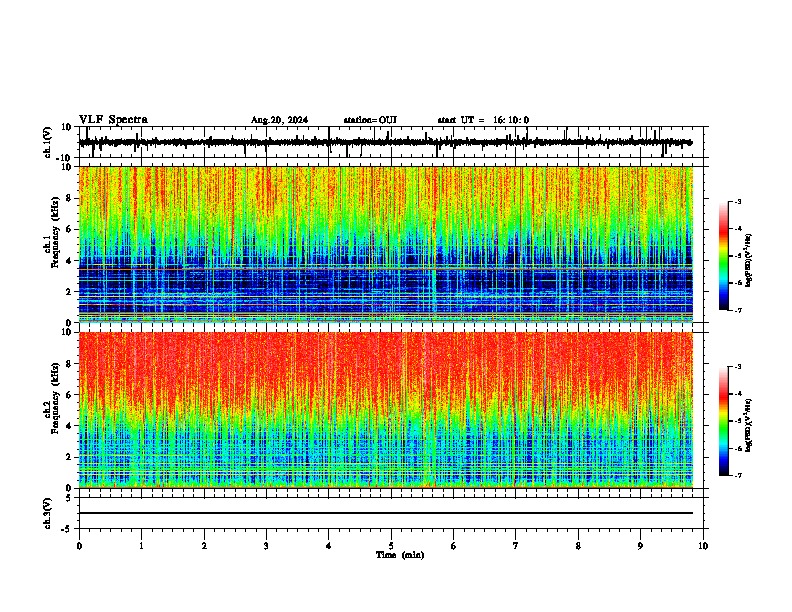
Task: Click time axis tick label "7"
Action: pos(516,546)
